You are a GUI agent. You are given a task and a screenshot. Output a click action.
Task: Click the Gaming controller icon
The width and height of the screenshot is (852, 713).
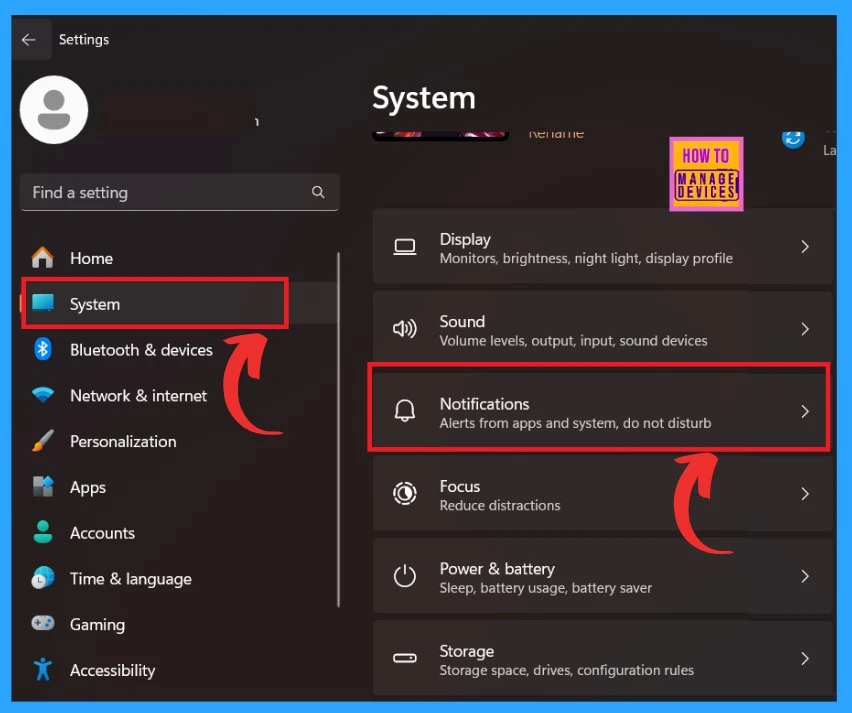[x=43, y=623]
